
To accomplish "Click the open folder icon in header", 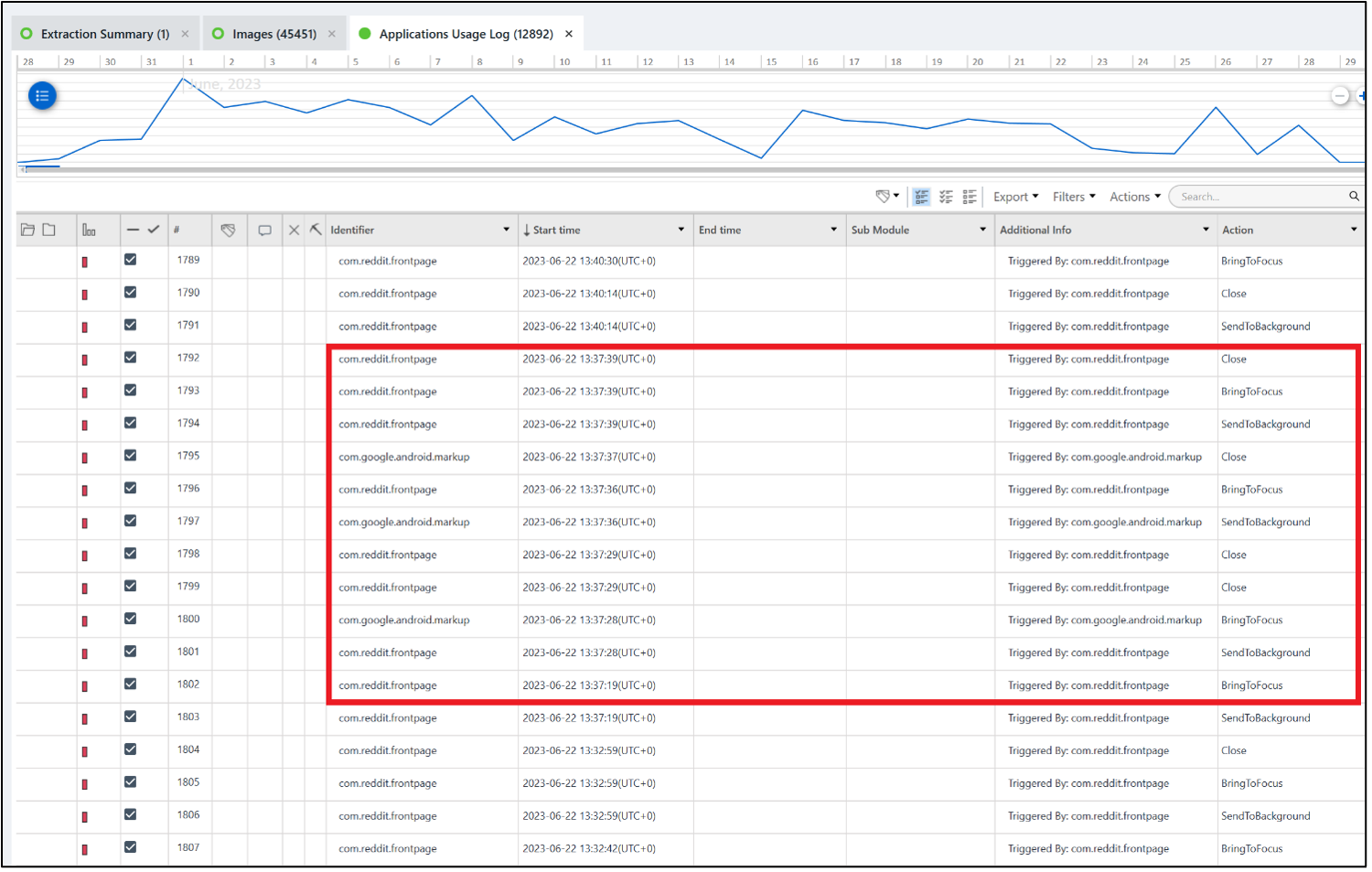I will (27, 230).
